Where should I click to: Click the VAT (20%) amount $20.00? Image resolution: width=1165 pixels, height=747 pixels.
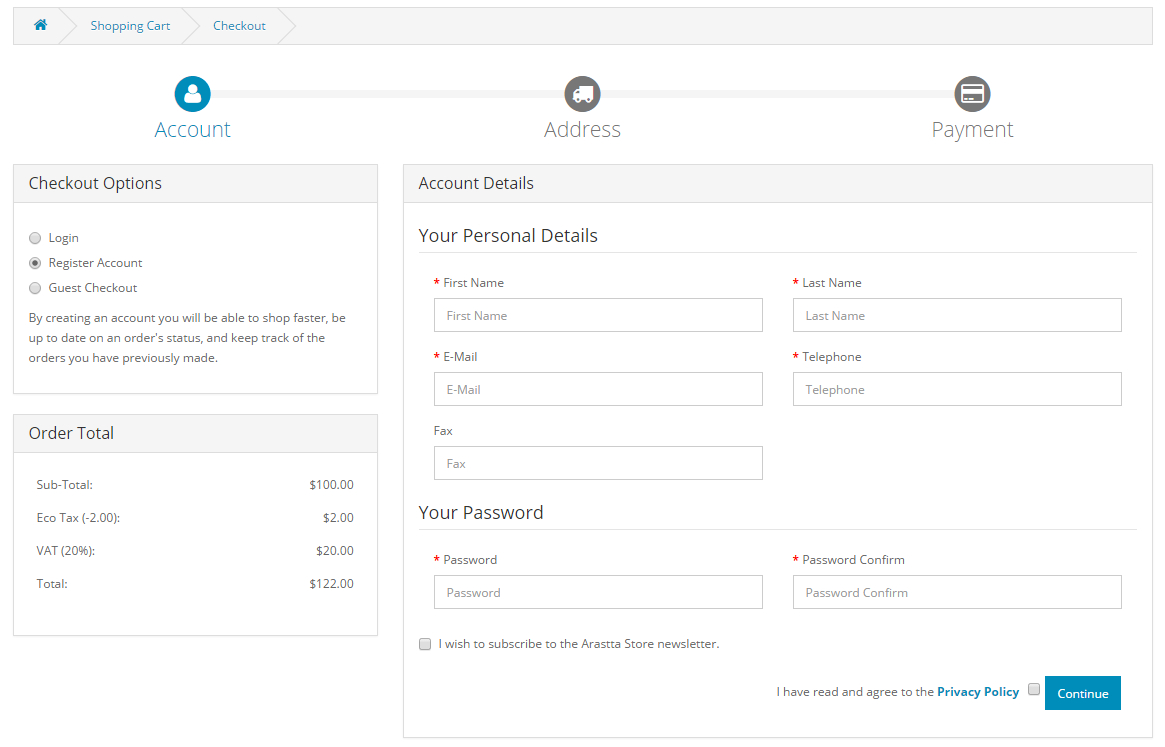point(335,551)
